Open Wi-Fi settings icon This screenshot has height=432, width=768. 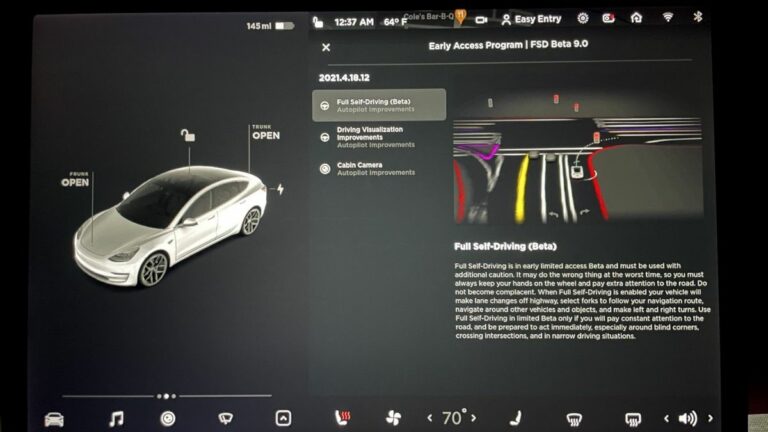point(668,17)
